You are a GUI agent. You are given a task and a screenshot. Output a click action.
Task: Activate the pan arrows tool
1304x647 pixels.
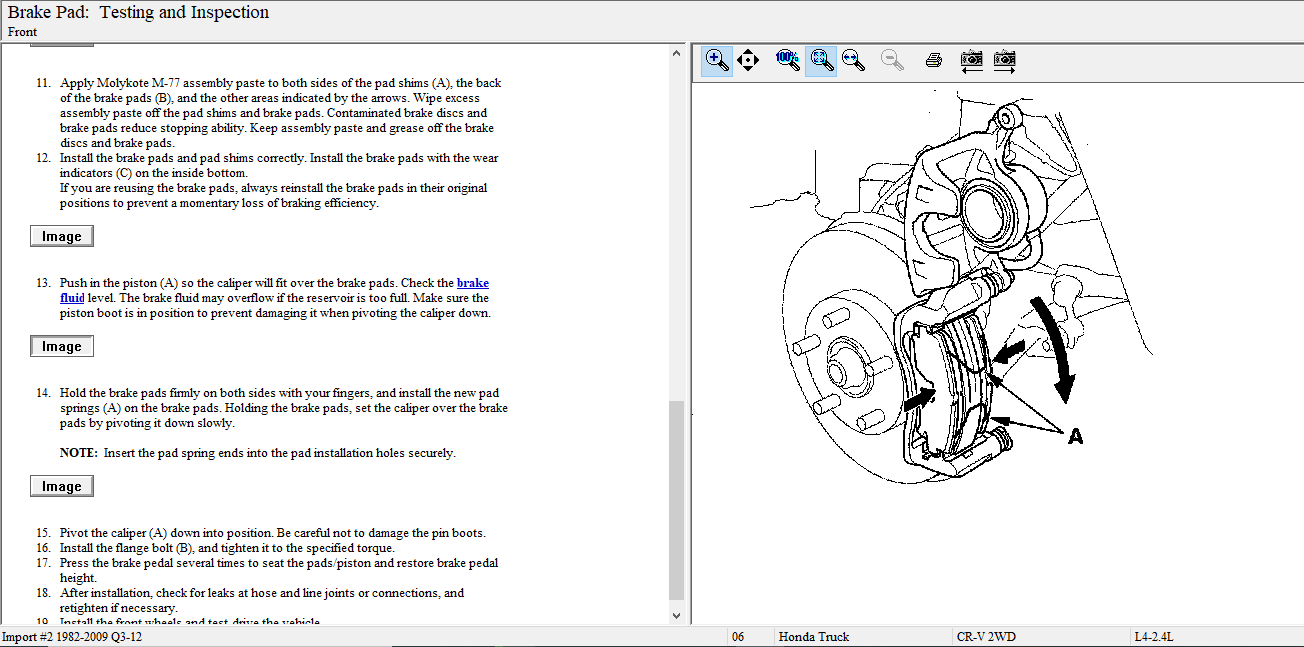(x=748, y=60)
